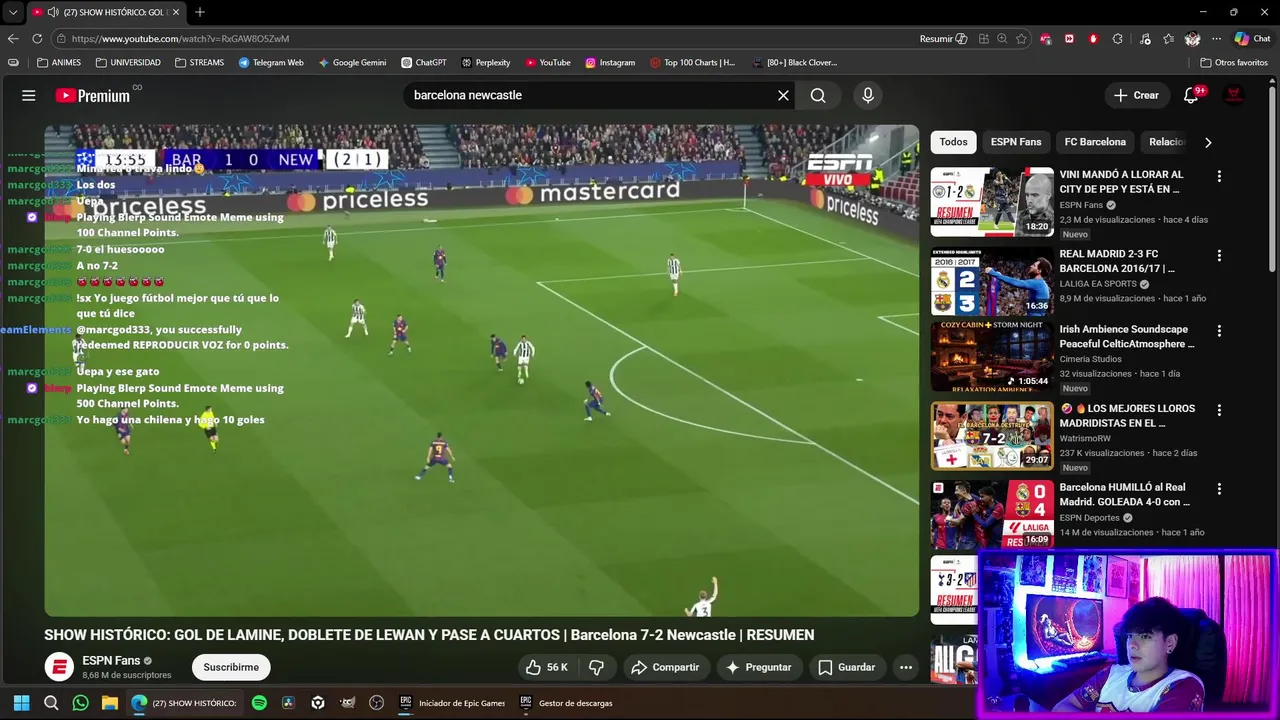The image size is (1280, 720).
Task: Open the ESPN Fans channel name link
Action: (111, 661)
